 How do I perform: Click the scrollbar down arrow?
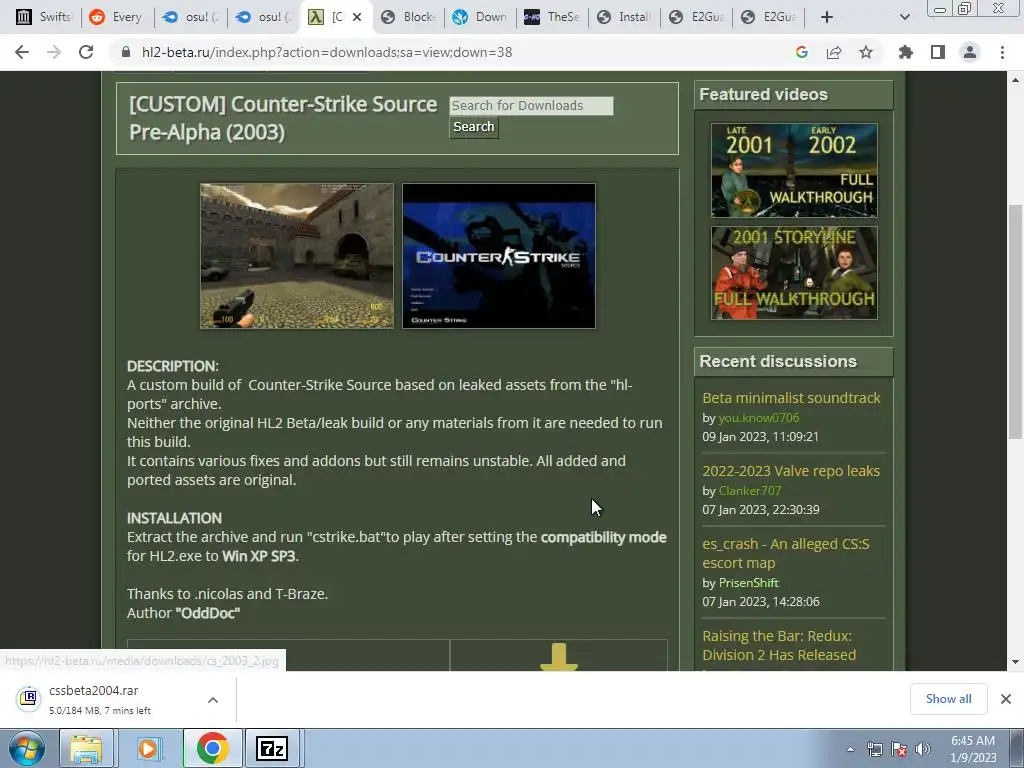[x=1015, y=662]
